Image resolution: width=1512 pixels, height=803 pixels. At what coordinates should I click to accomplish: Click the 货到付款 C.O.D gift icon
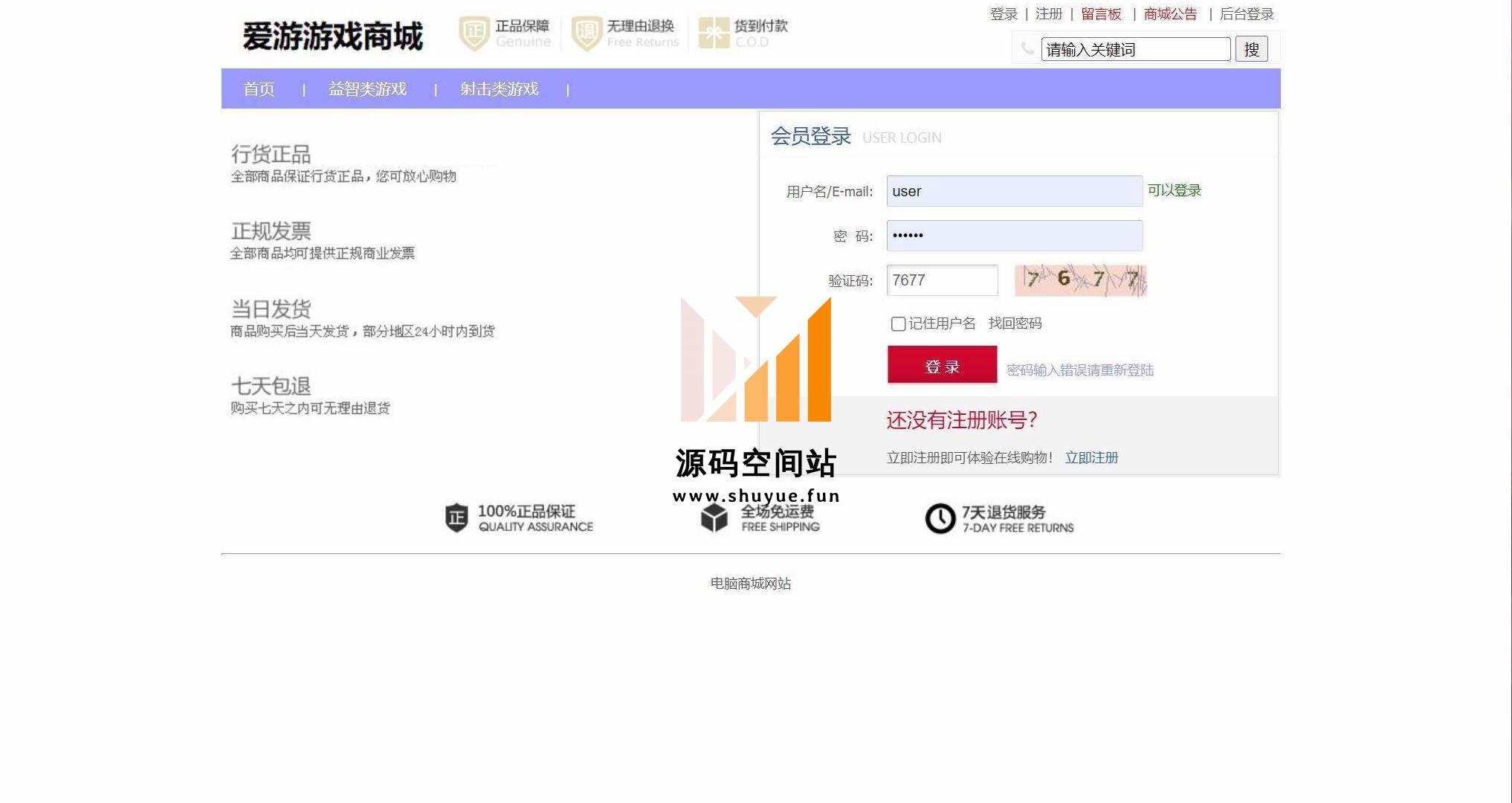714,33
